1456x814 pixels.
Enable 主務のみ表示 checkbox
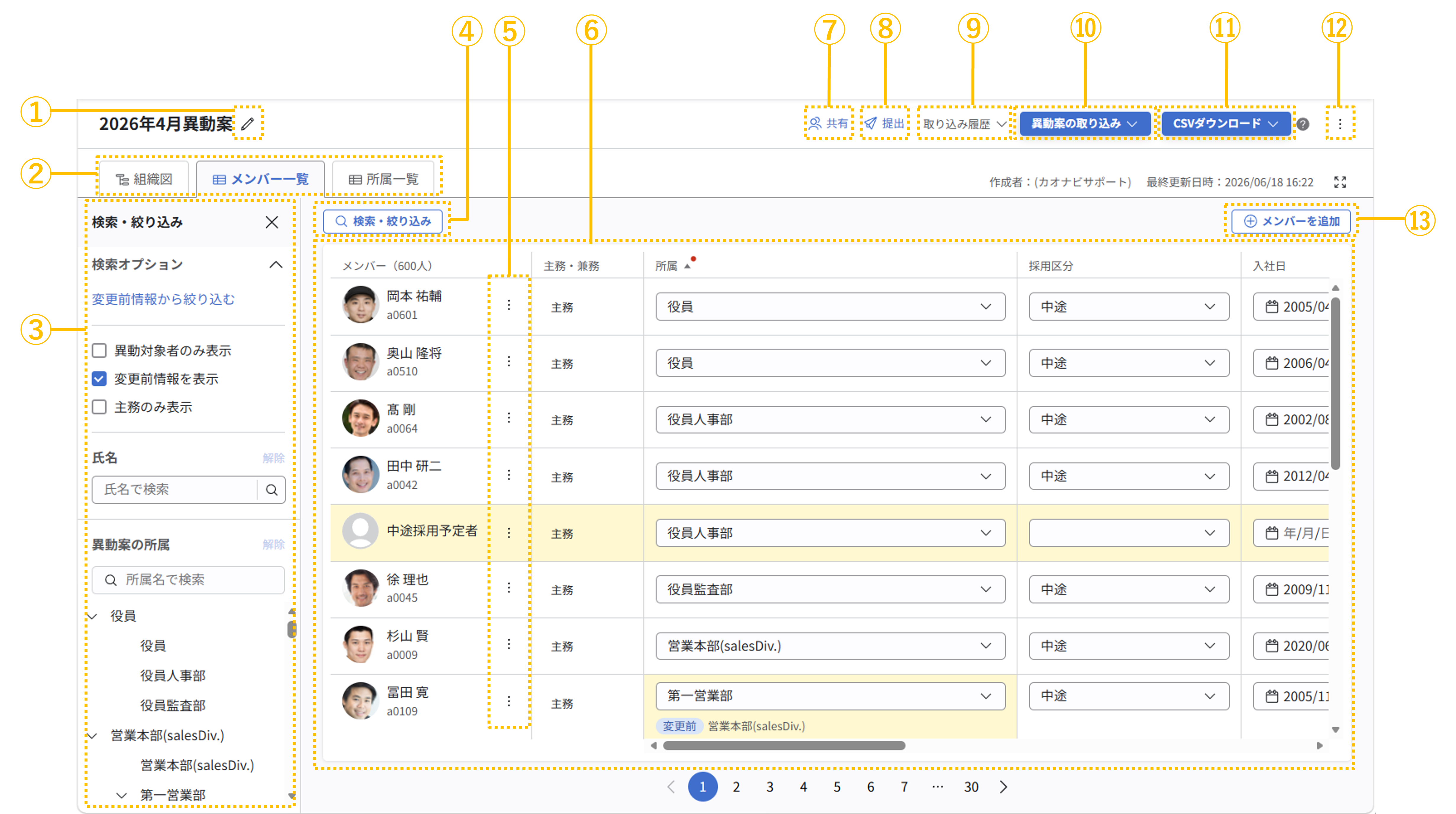pyautogui.click(x=99, y=407)
